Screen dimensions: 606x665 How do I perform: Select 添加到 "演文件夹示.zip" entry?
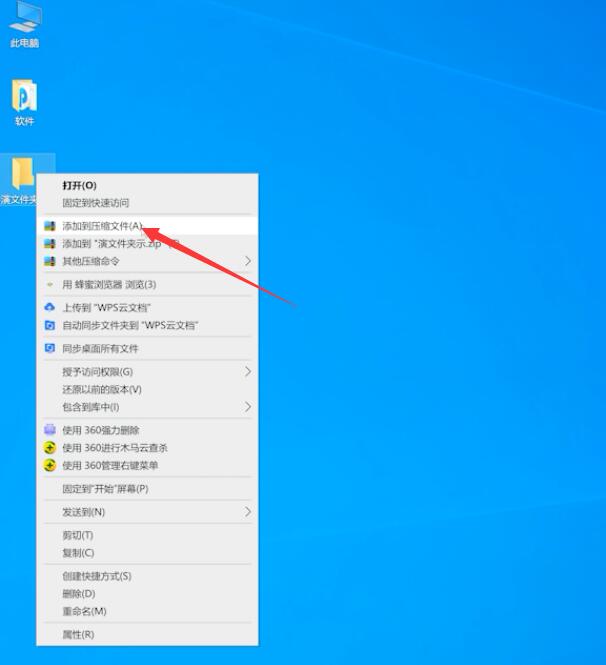(x=147, y=244)
